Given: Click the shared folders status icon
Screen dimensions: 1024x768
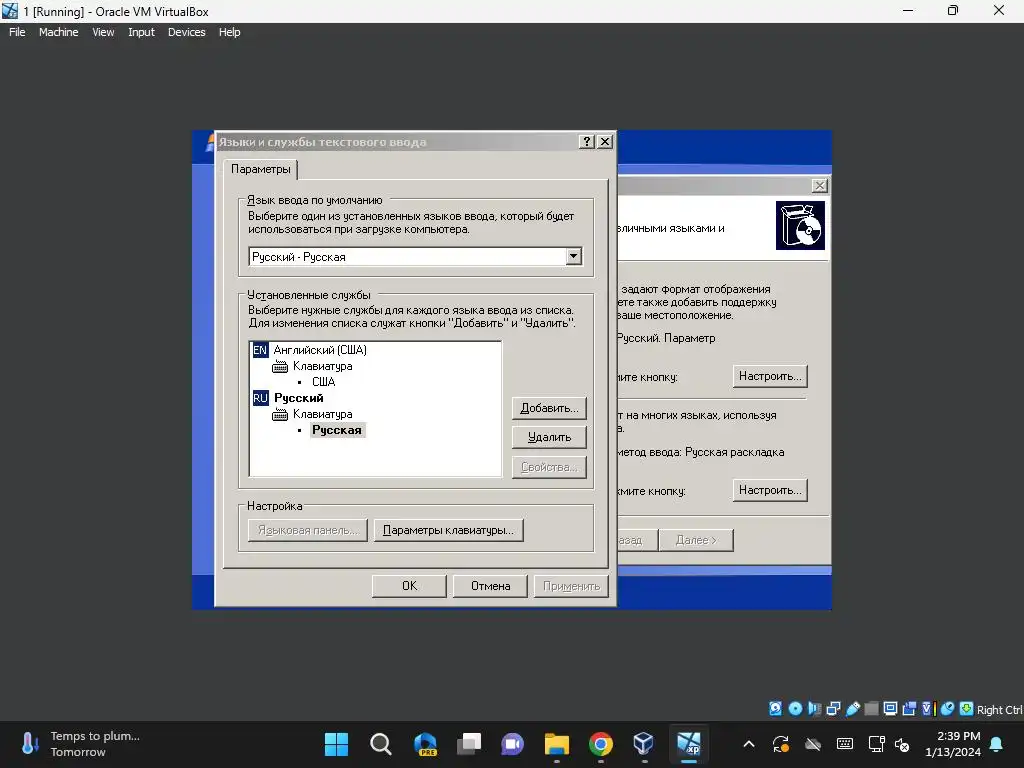Looking at the screenshot, I should click(x=871, y=709).
